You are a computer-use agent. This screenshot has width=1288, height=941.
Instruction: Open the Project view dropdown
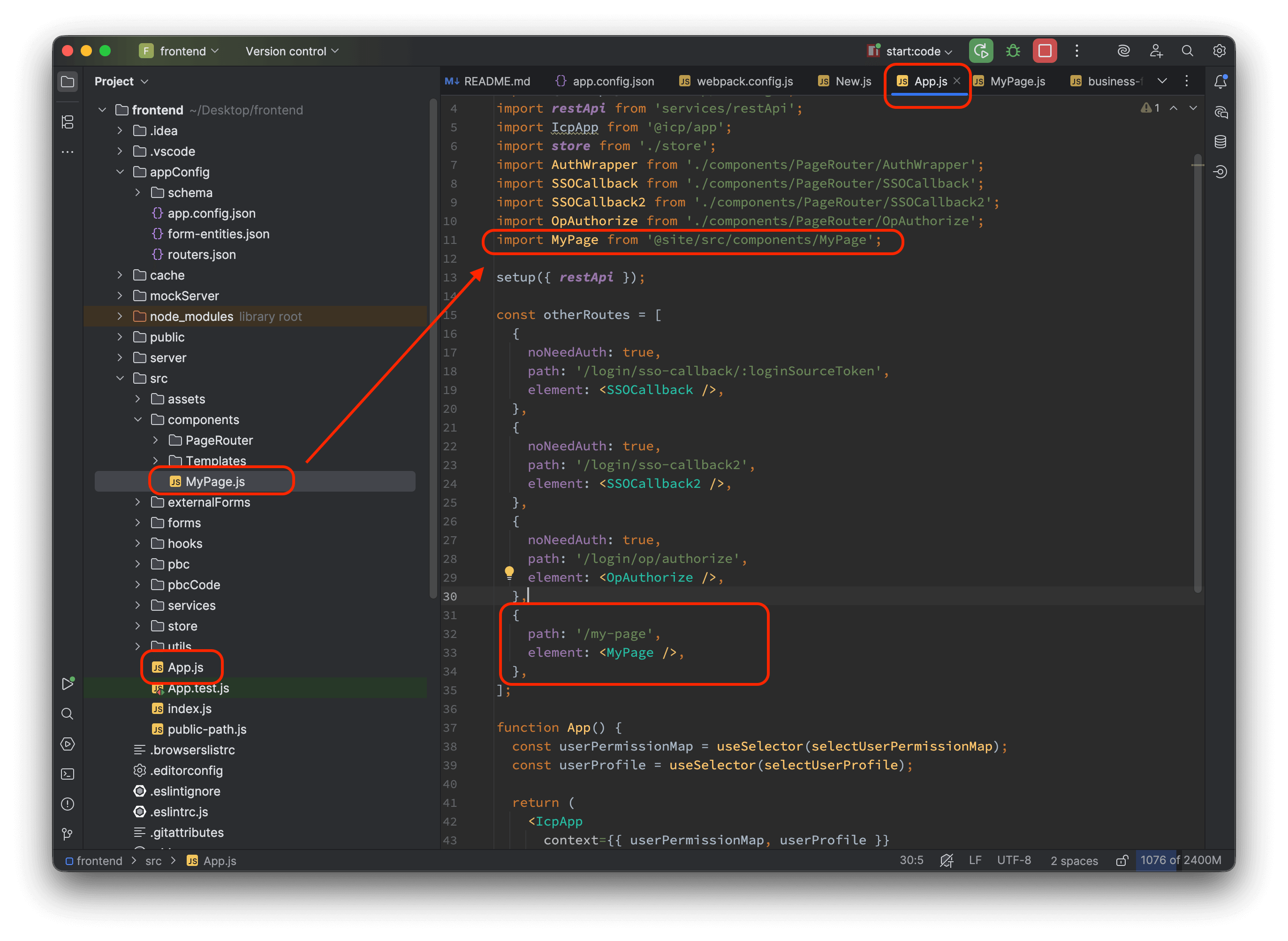click(x=121, y=82)
